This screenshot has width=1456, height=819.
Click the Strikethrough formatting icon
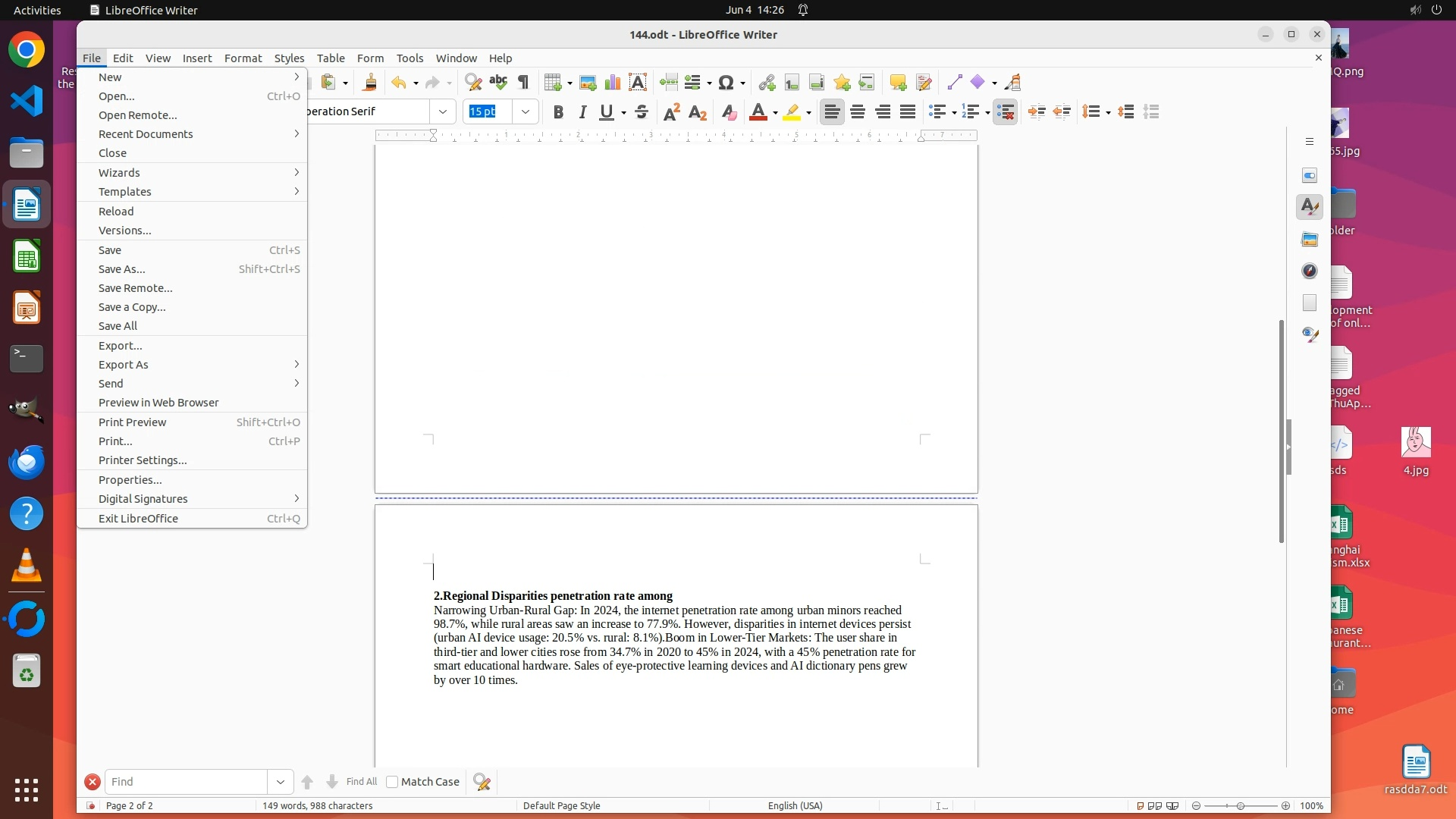(x=642, y=112)
